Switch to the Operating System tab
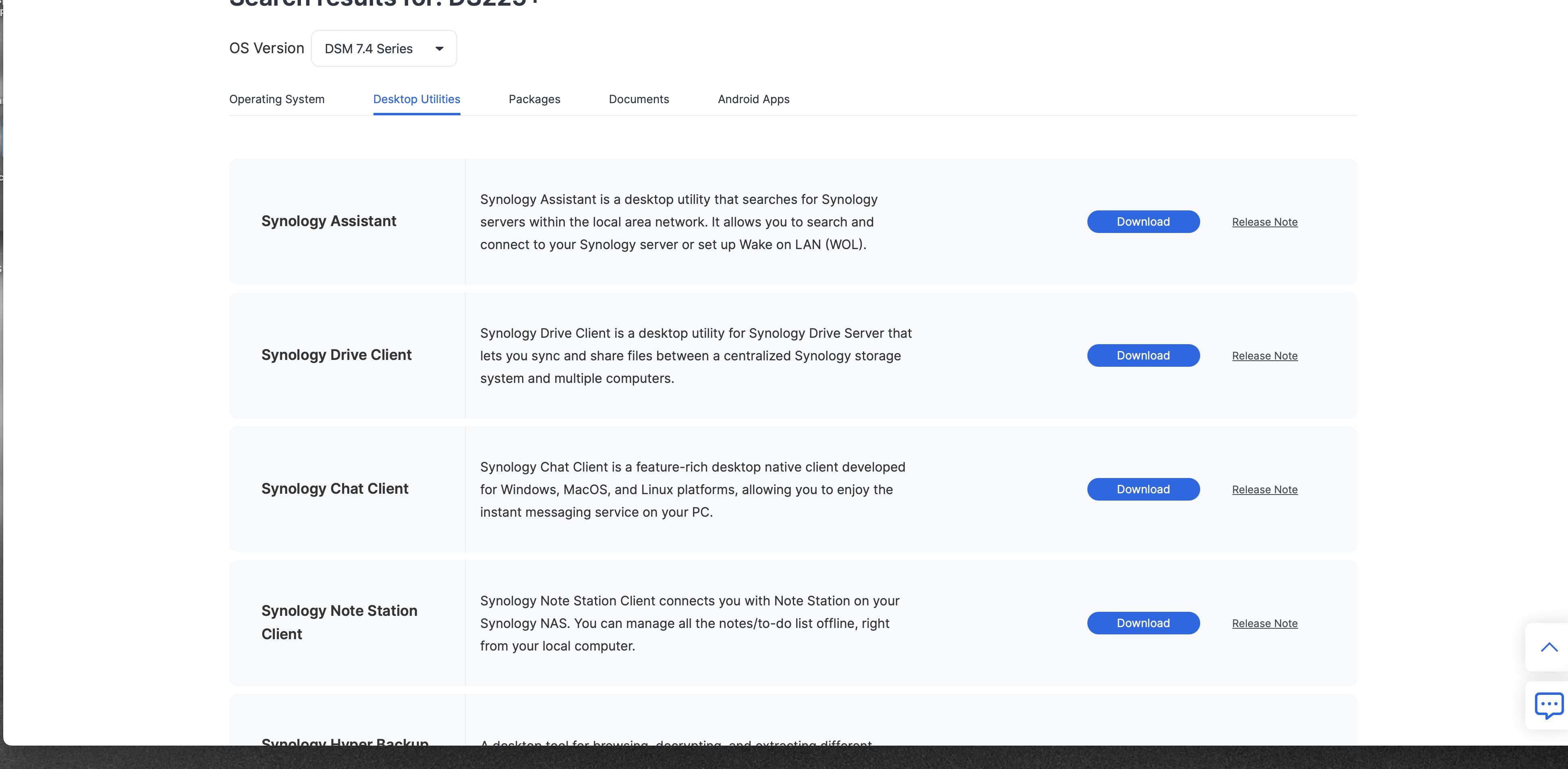Image resolution: width=1568 pixels, height=769 pixels. [277, 99]
